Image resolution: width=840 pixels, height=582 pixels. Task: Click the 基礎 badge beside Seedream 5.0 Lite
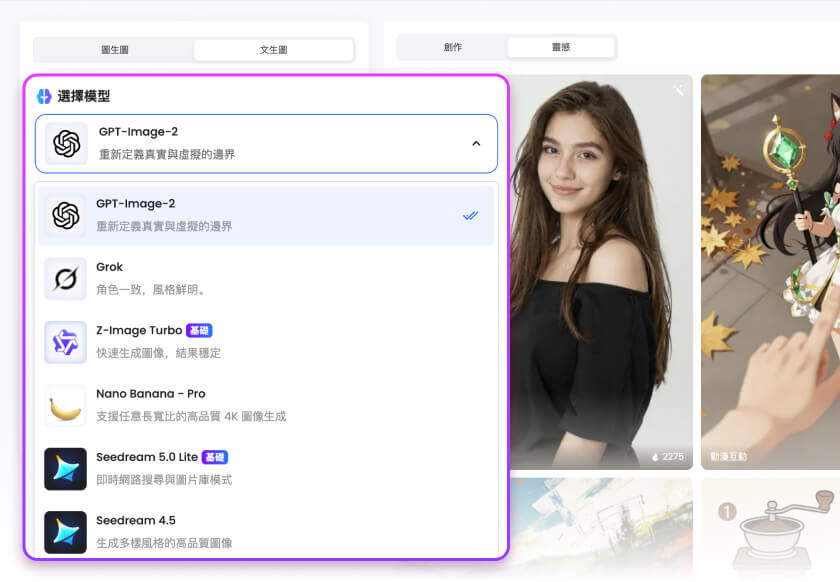215,457
